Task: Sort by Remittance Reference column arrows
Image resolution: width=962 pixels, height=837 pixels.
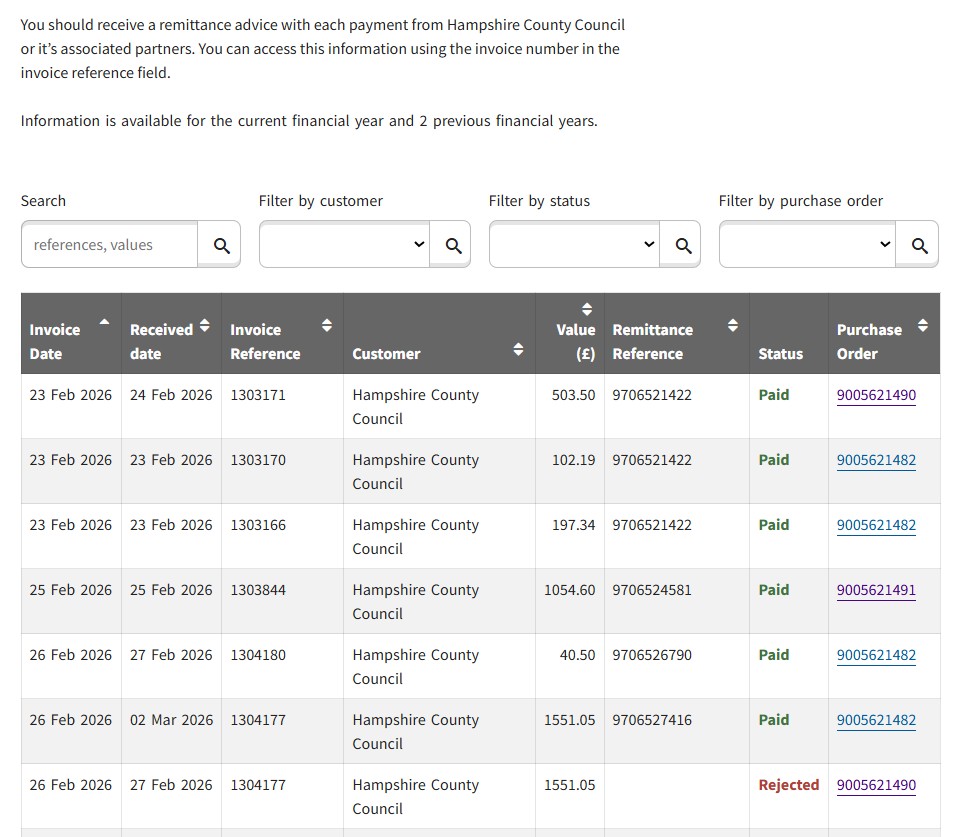Action: (x=733, y=325)
